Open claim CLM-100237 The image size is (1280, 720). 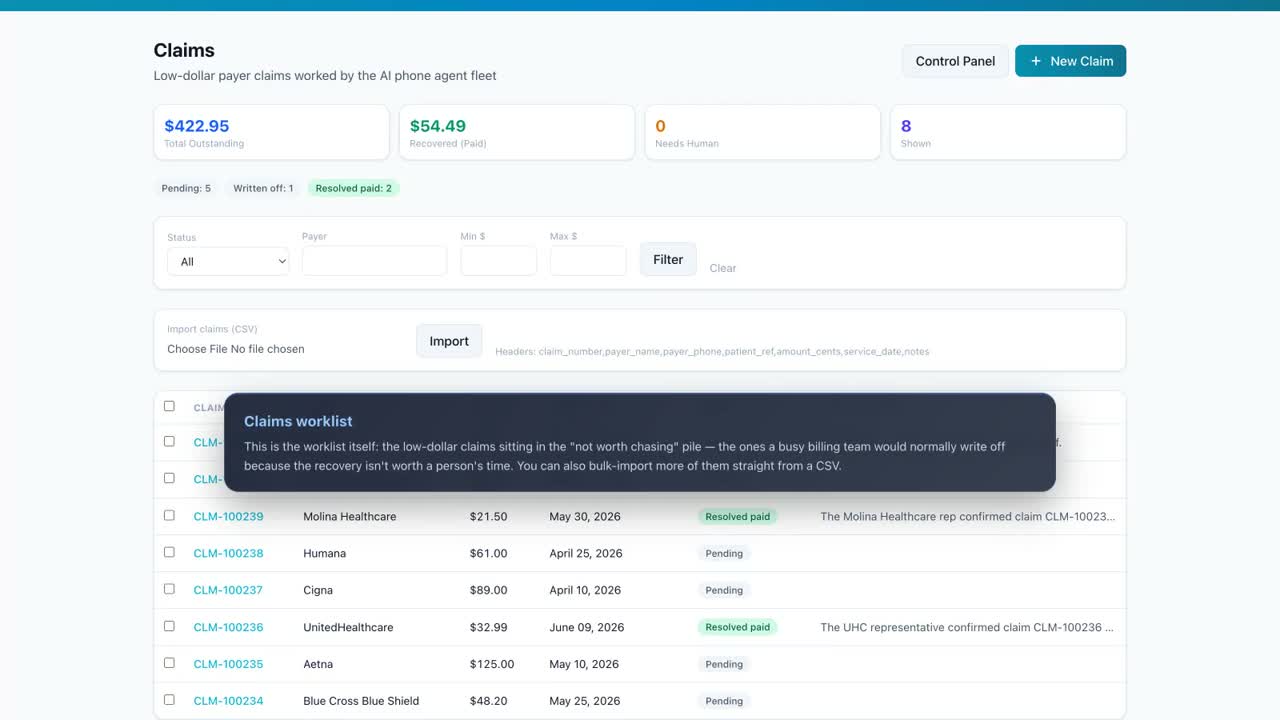click(x=228, y=591)
